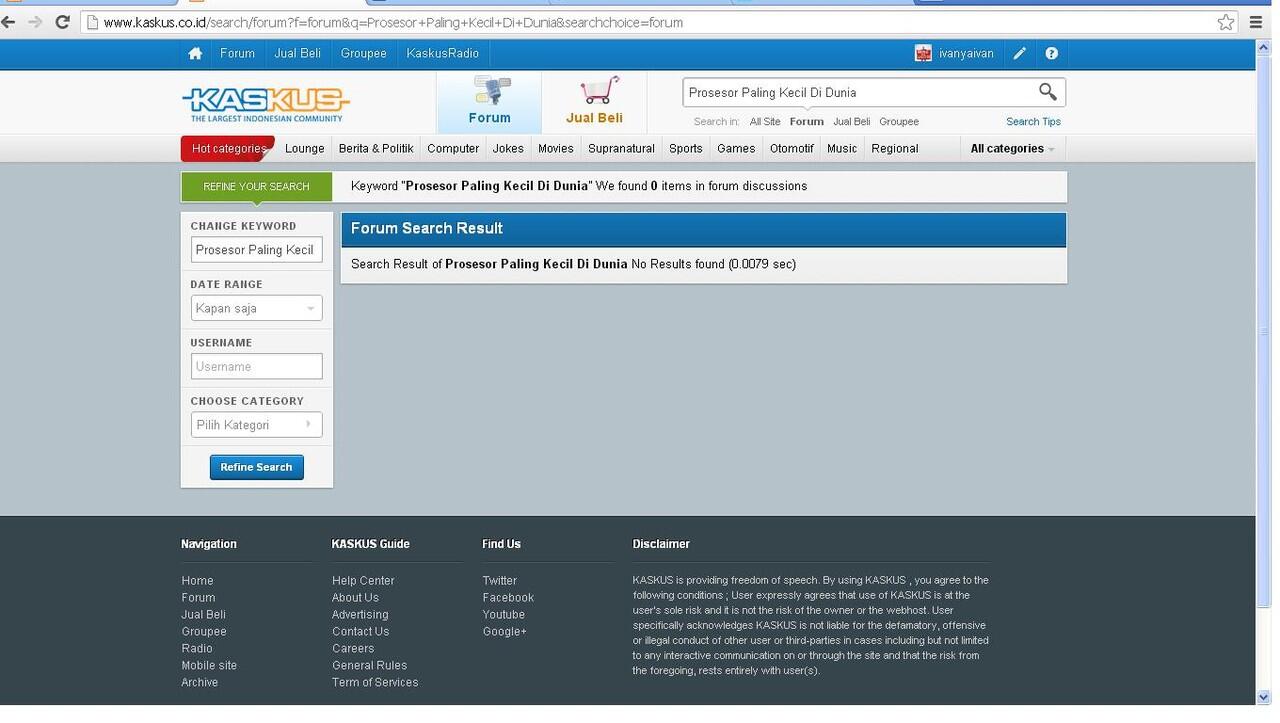The width and height of the screenshot is (1280, 723).
Task: Search in Jual Beli option
Action: click(851, 122)
